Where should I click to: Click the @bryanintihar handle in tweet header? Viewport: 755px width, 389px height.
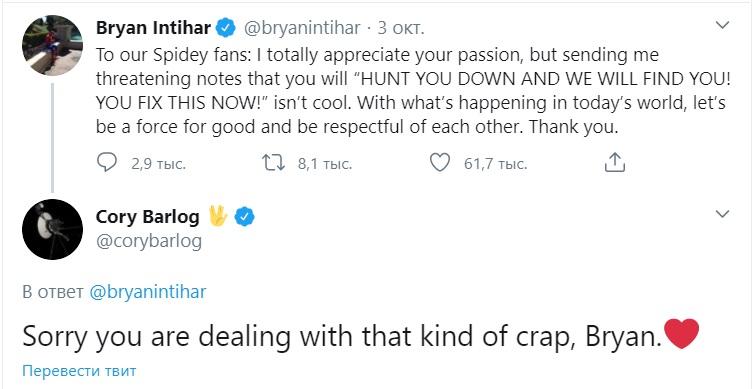(x=302, y=28)
